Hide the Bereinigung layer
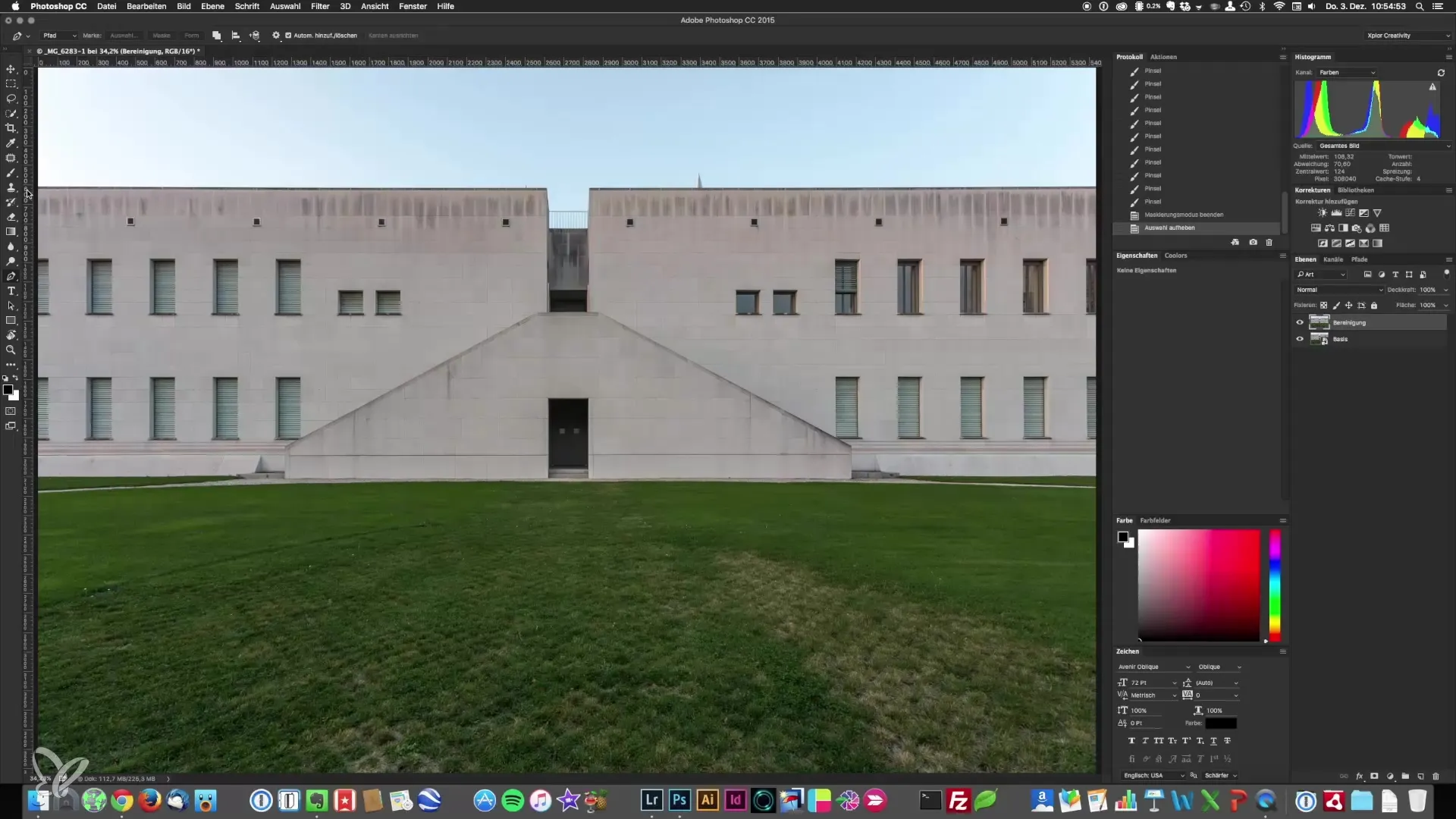The image size is (1456, 819). 1300,322
